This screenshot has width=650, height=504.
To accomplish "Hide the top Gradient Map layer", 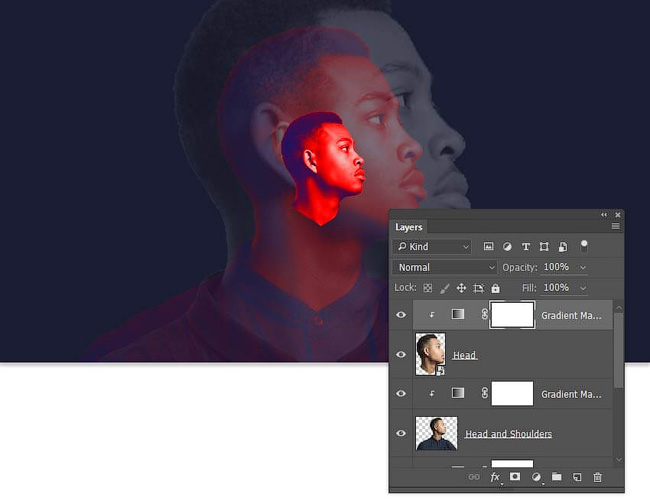I will pos(401,315).
